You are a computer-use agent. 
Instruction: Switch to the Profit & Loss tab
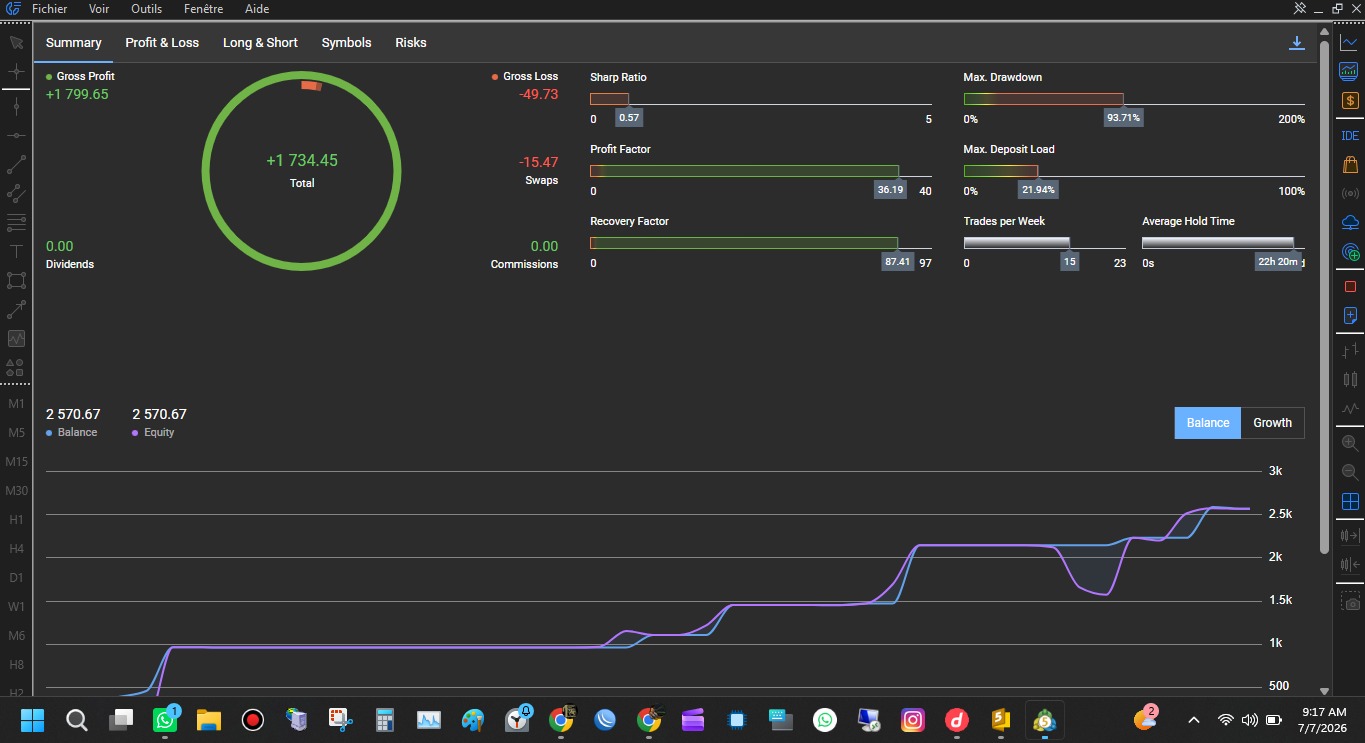coord(162,43)
